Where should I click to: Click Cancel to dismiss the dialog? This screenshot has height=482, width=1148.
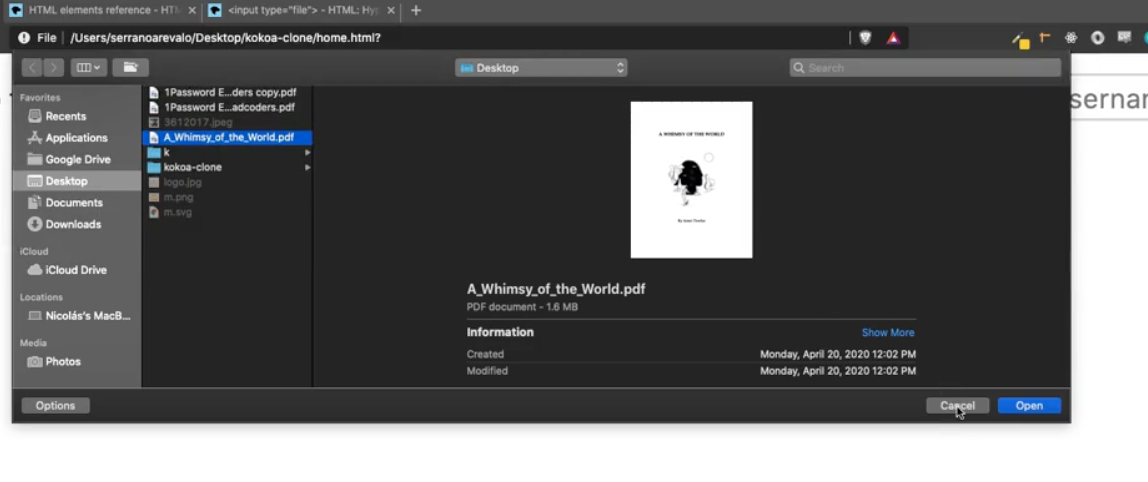958,405
